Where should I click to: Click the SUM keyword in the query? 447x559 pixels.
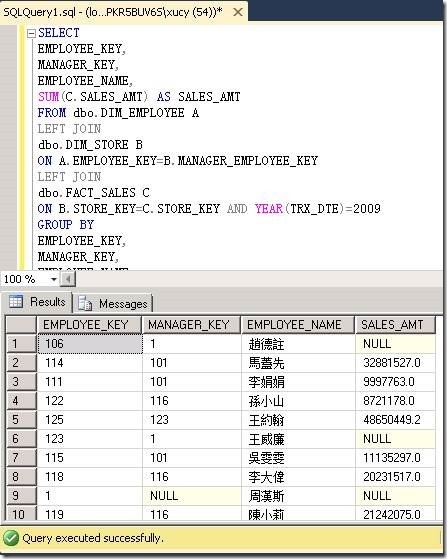[x=48, y=97]
